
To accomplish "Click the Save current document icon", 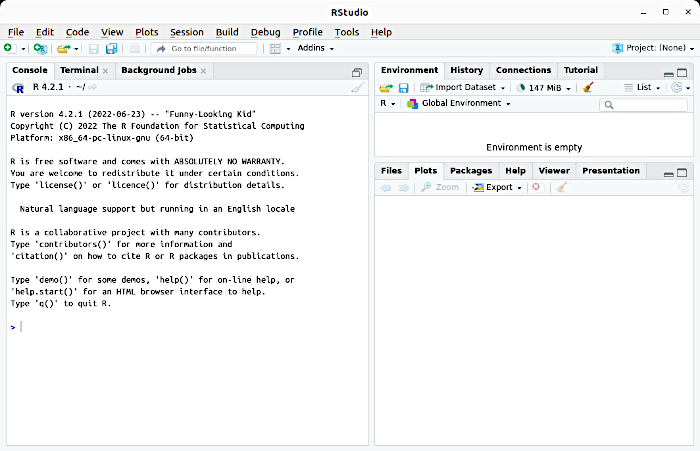I will point(93,49).
